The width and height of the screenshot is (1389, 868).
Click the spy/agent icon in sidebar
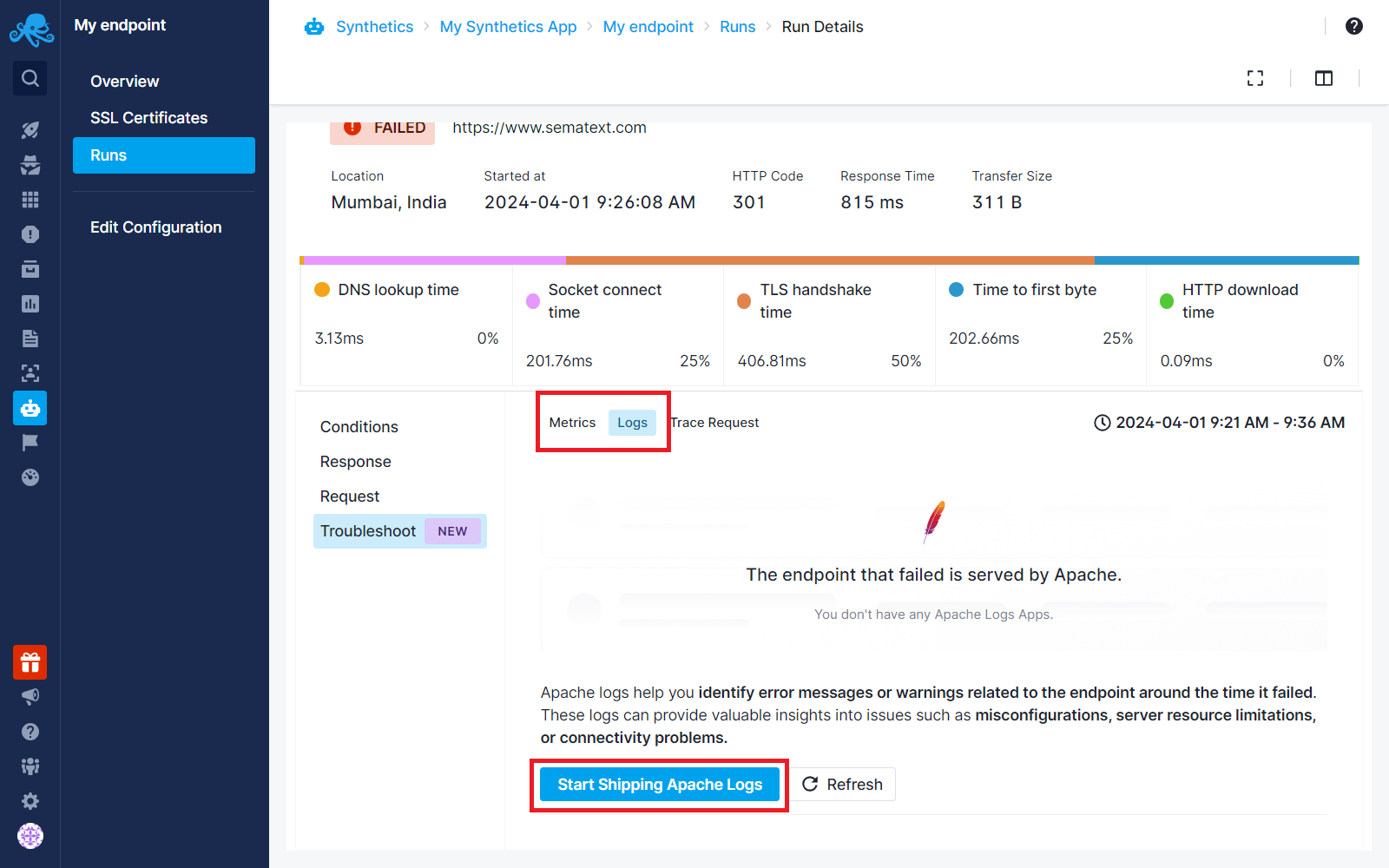click(30, 165)
